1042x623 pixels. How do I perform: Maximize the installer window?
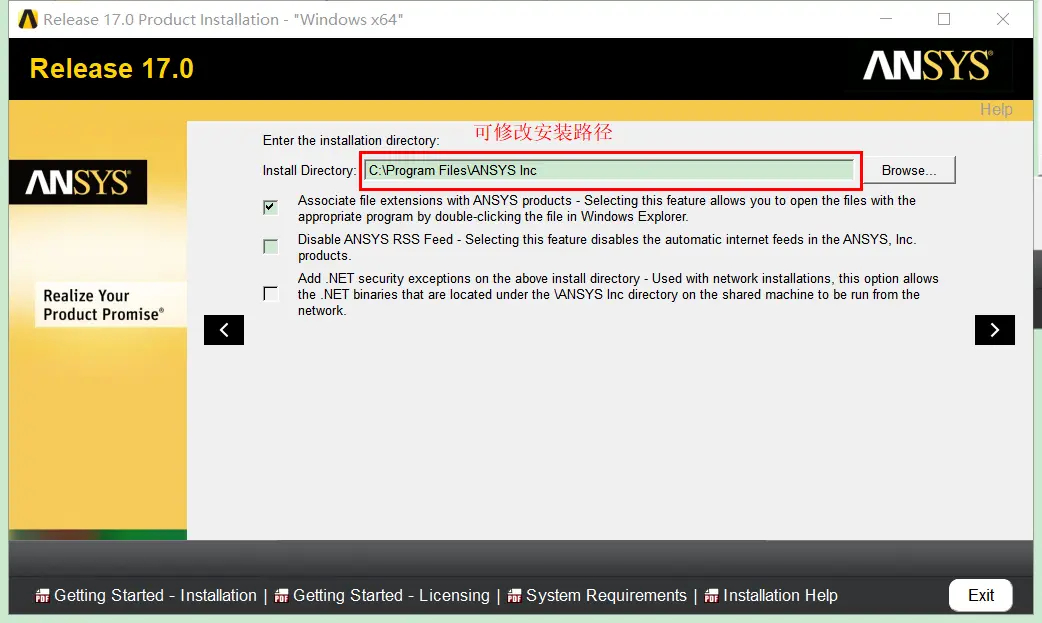click(944, 19)
